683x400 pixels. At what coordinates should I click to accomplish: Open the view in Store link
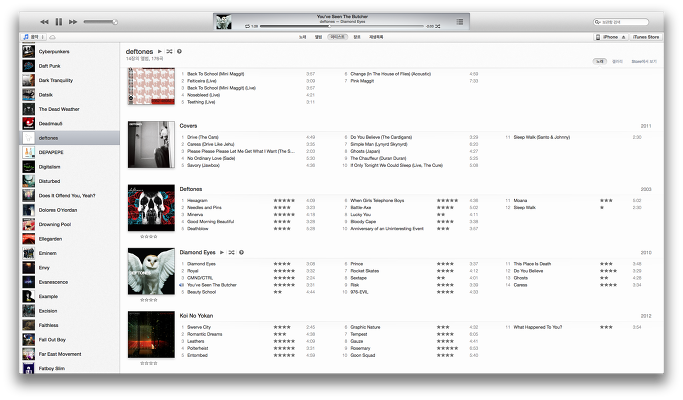click(644, 61)
